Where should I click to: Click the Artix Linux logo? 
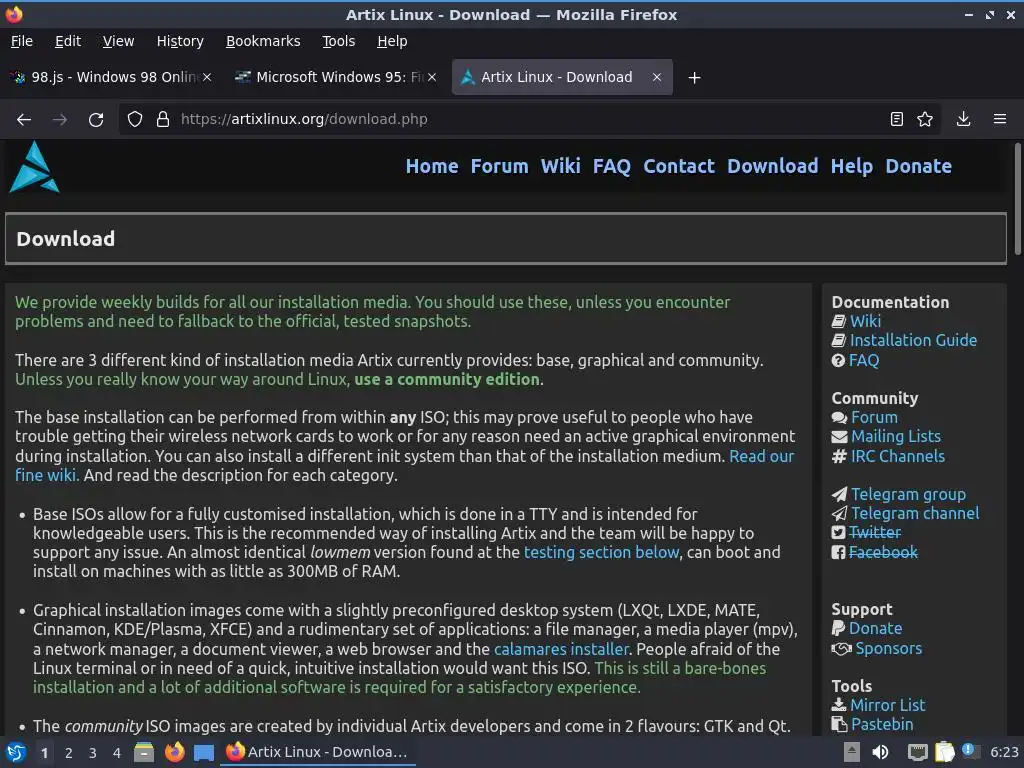coord(34,167)
